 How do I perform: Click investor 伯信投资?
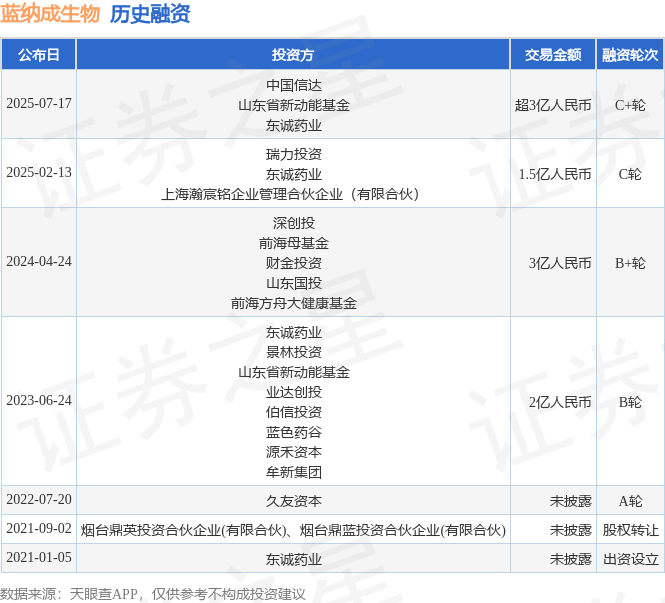click(293, 412)
